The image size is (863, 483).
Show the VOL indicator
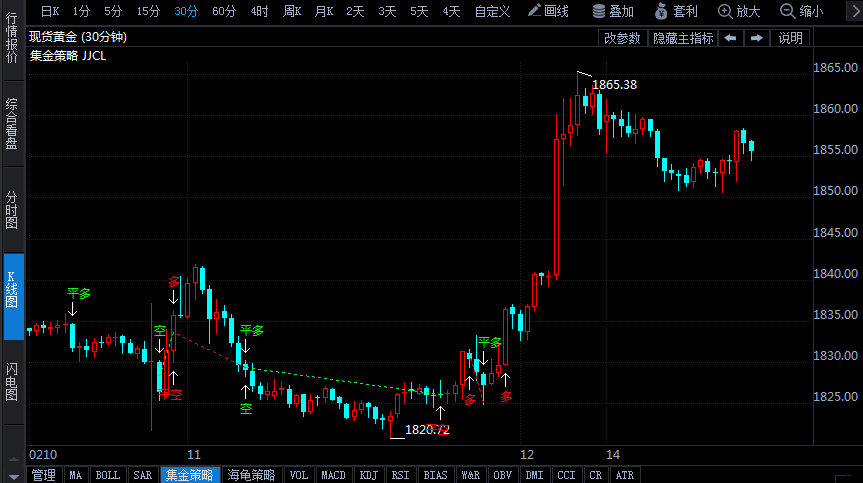coord(299,475)
